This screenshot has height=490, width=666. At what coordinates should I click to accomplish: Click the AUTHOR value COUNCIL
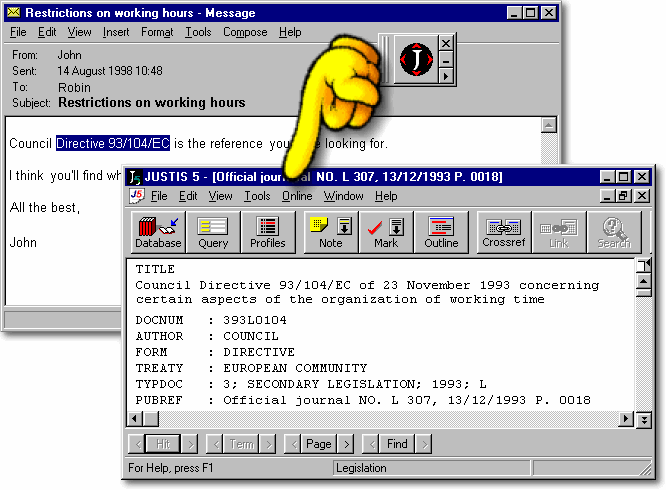(251, 336)
